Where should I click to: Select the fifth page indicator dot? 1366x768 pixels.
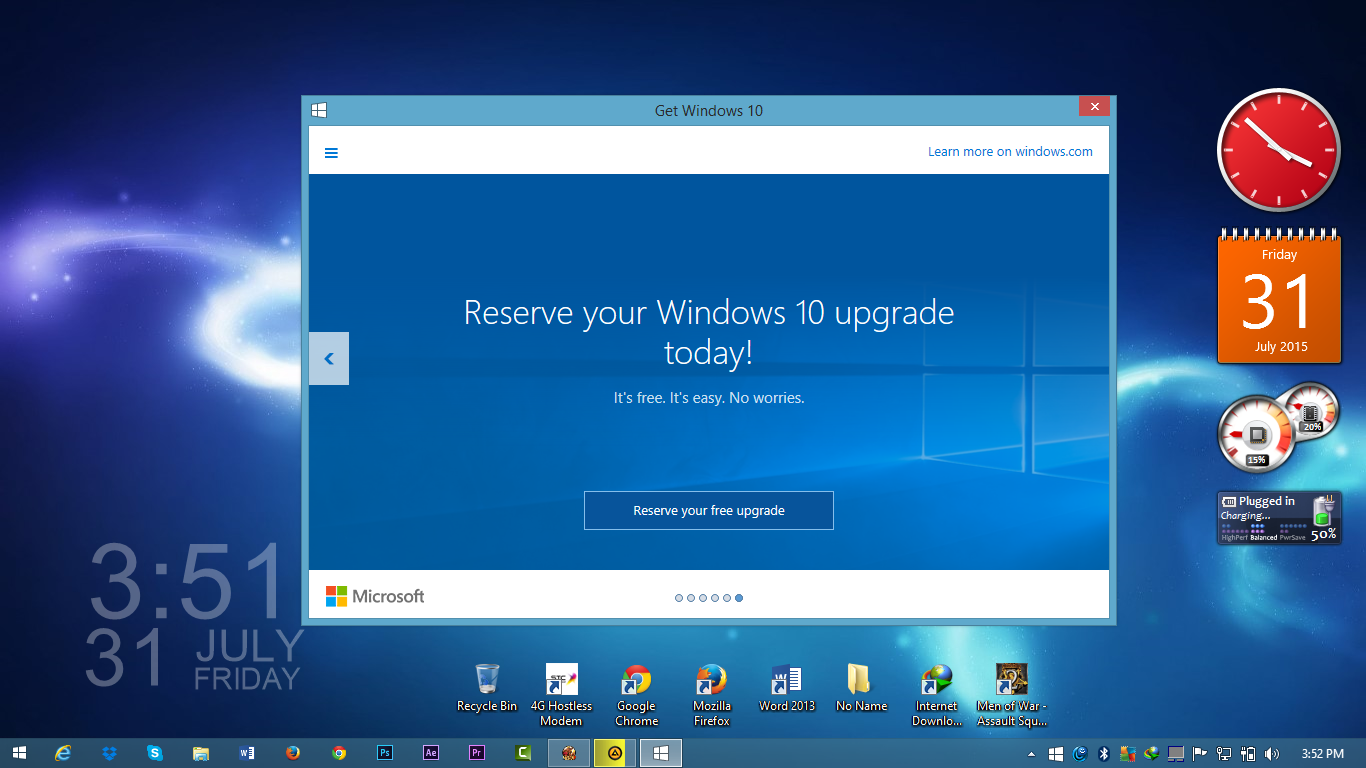727,598
